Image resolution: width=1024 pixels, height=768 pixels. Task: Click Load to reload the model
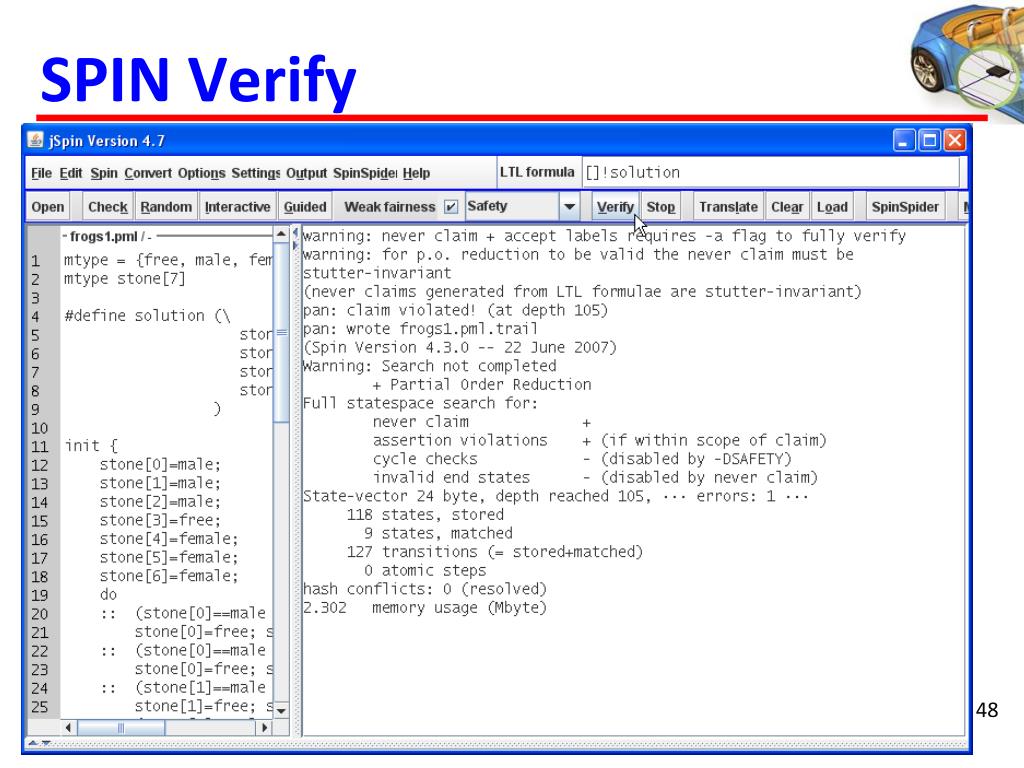pyautogui.click(x=833, y=206)
